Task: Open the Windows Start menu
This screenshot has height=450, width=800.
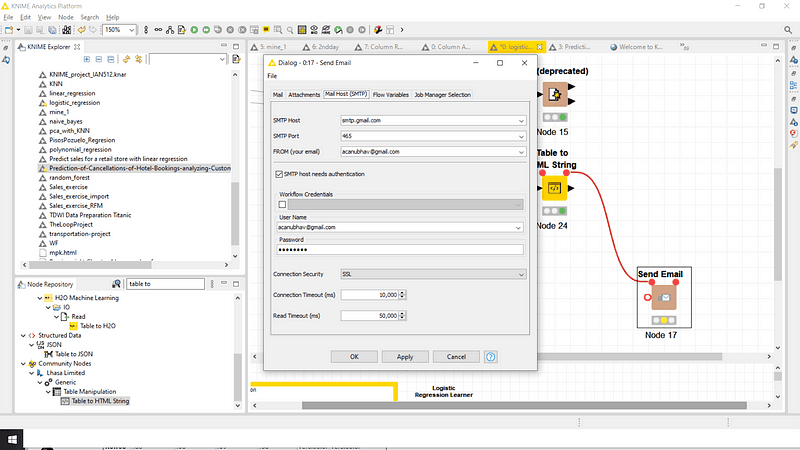Action: click(12, 439)
